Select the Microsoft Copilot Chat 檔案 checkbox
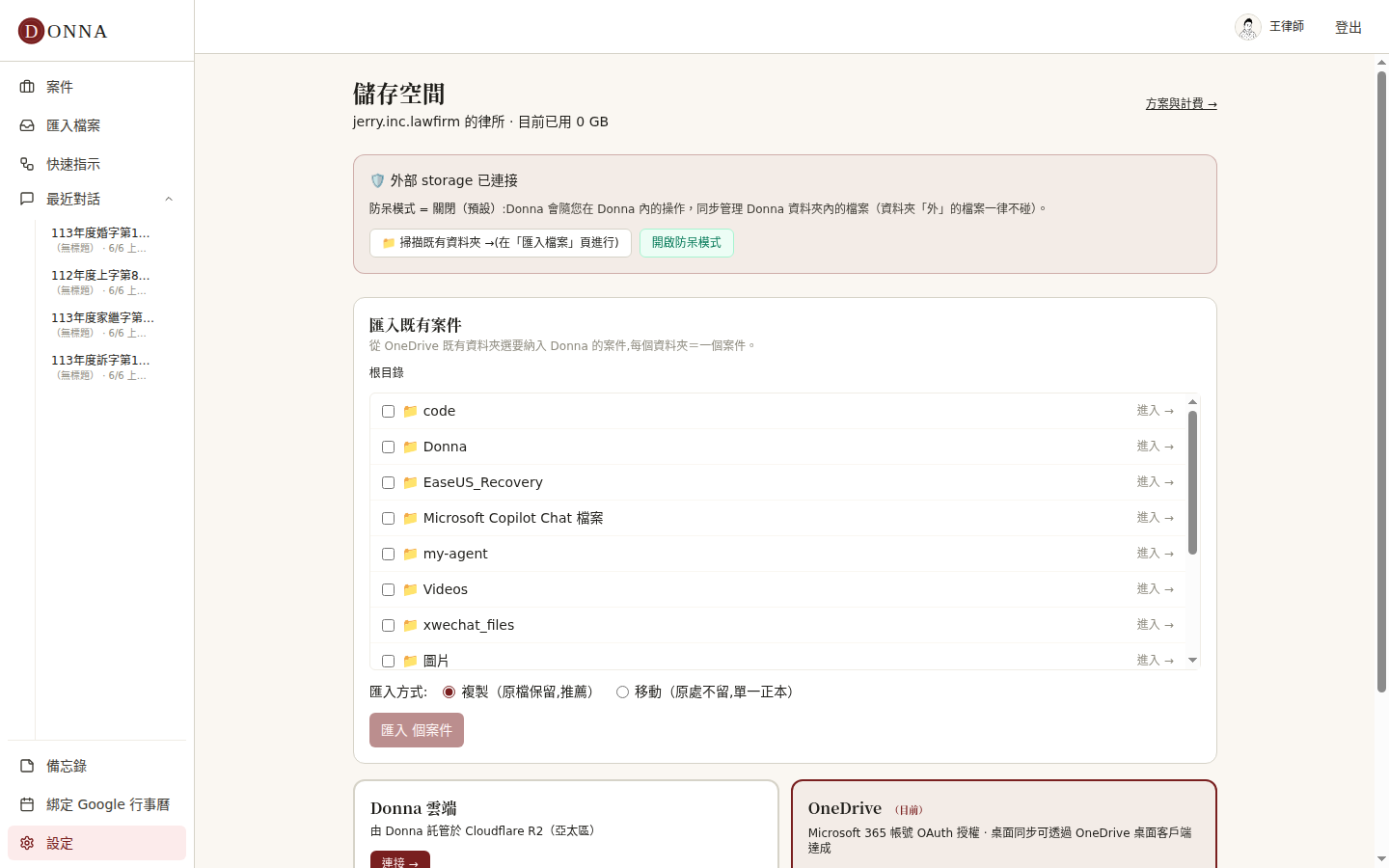 coord(388,518)
